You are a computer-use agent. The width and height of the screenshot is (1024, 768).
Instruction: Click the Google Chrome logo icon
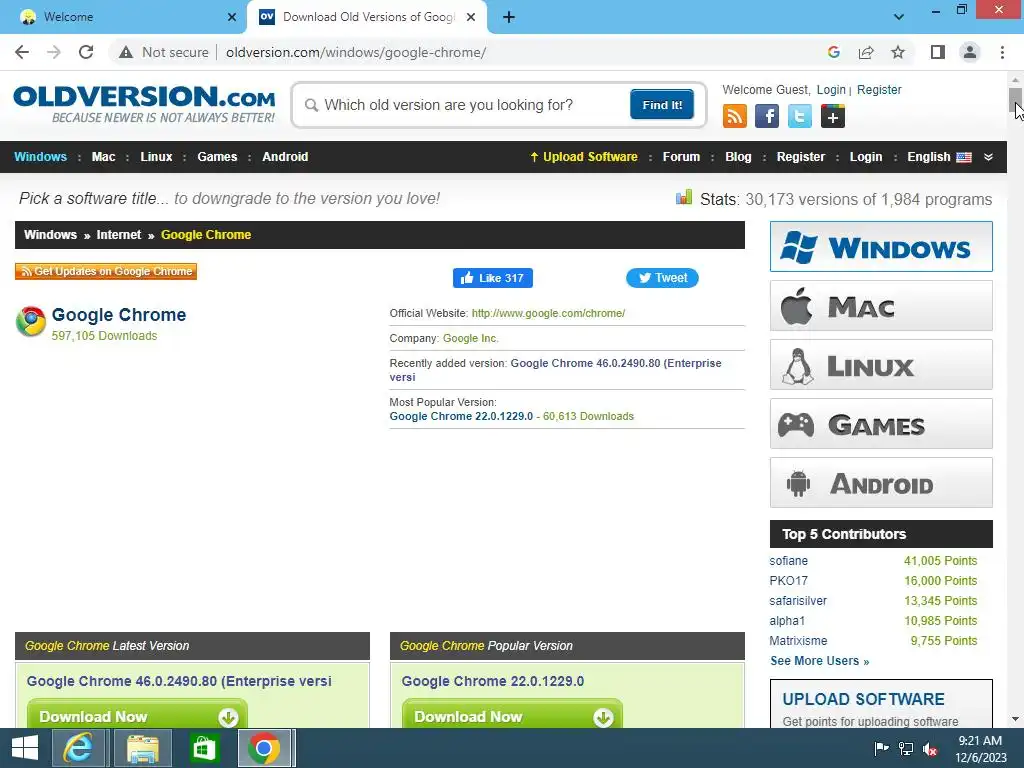(31, 321)
